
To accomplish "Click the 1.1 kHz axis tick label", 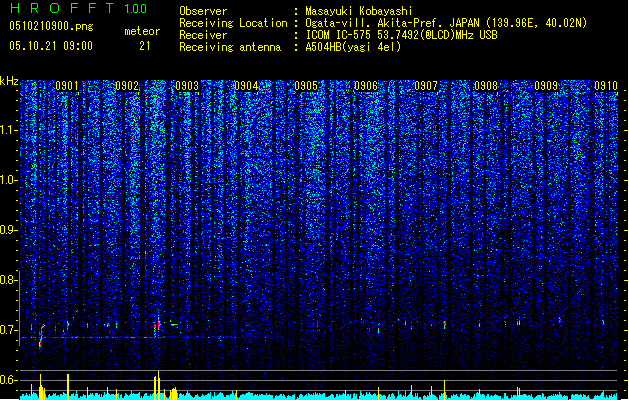I will [9, 130].
